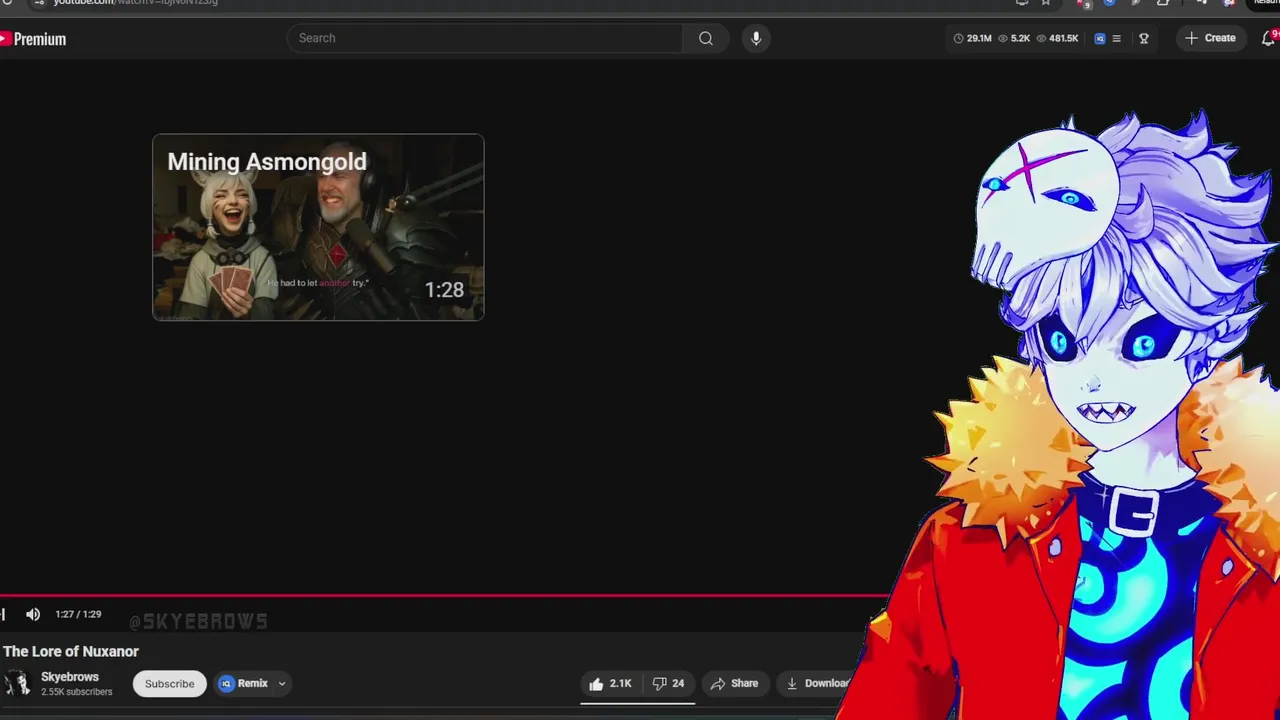Click the video title The Lore of Nuxanor
Image resolution: width=1280 pixels, height=720 pixels.
[70, 651]
